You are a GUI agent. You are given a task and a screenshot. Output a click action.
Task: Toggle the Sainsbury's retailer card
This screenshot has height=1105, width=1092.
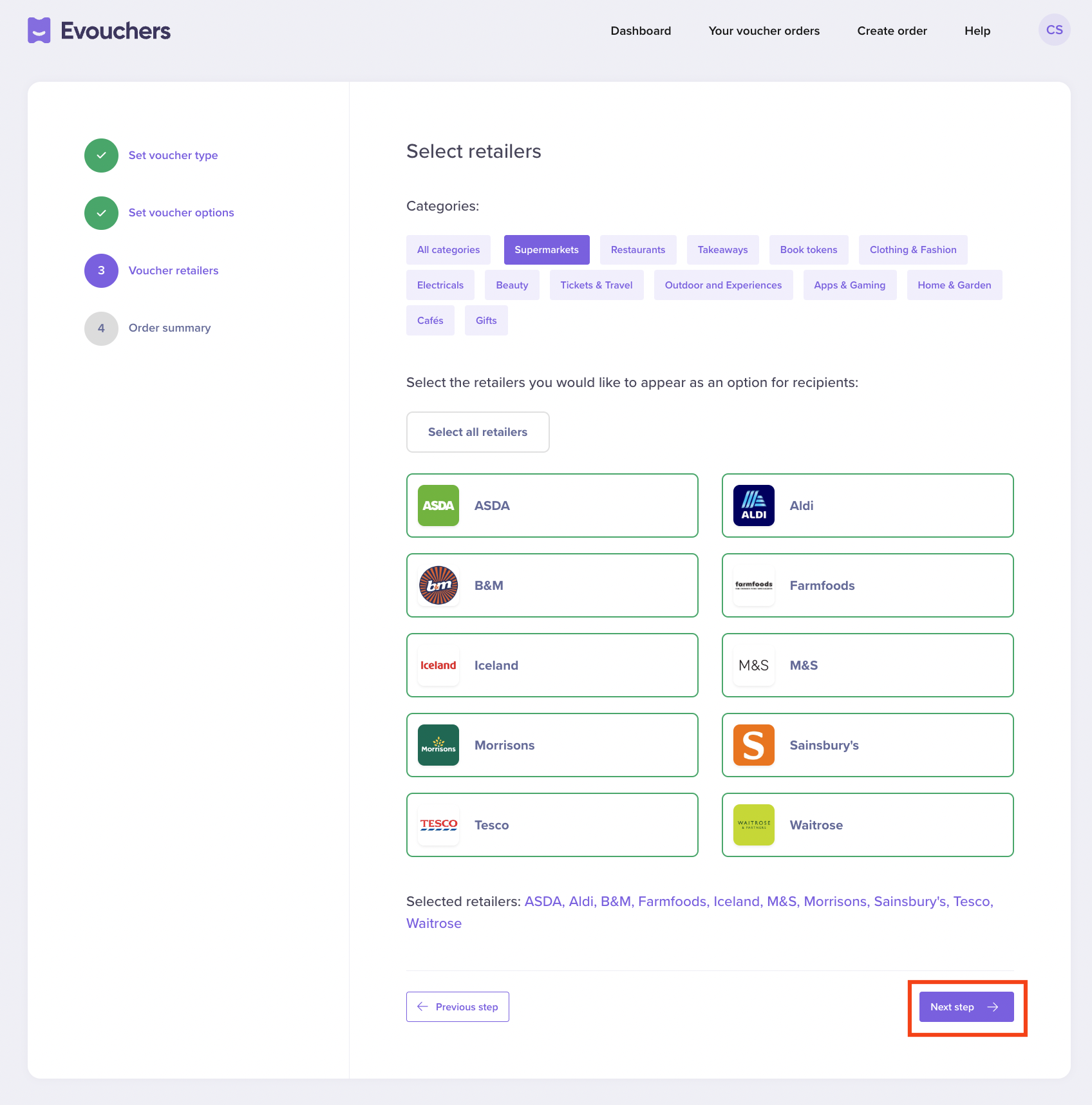pyautogui.click(x=868, y=745)
